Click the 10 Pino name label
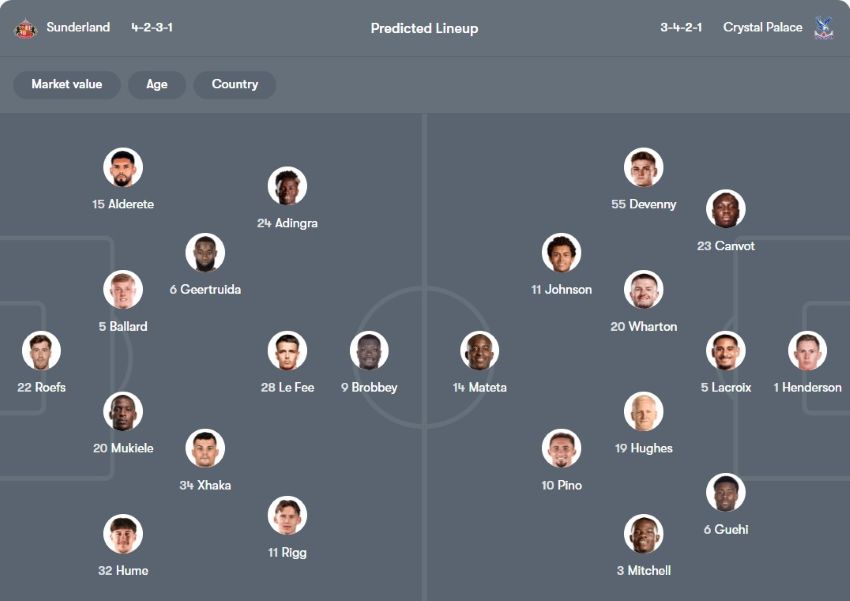Image resolution: width=850 pixels, height=601 pixels. pos(562,486)
